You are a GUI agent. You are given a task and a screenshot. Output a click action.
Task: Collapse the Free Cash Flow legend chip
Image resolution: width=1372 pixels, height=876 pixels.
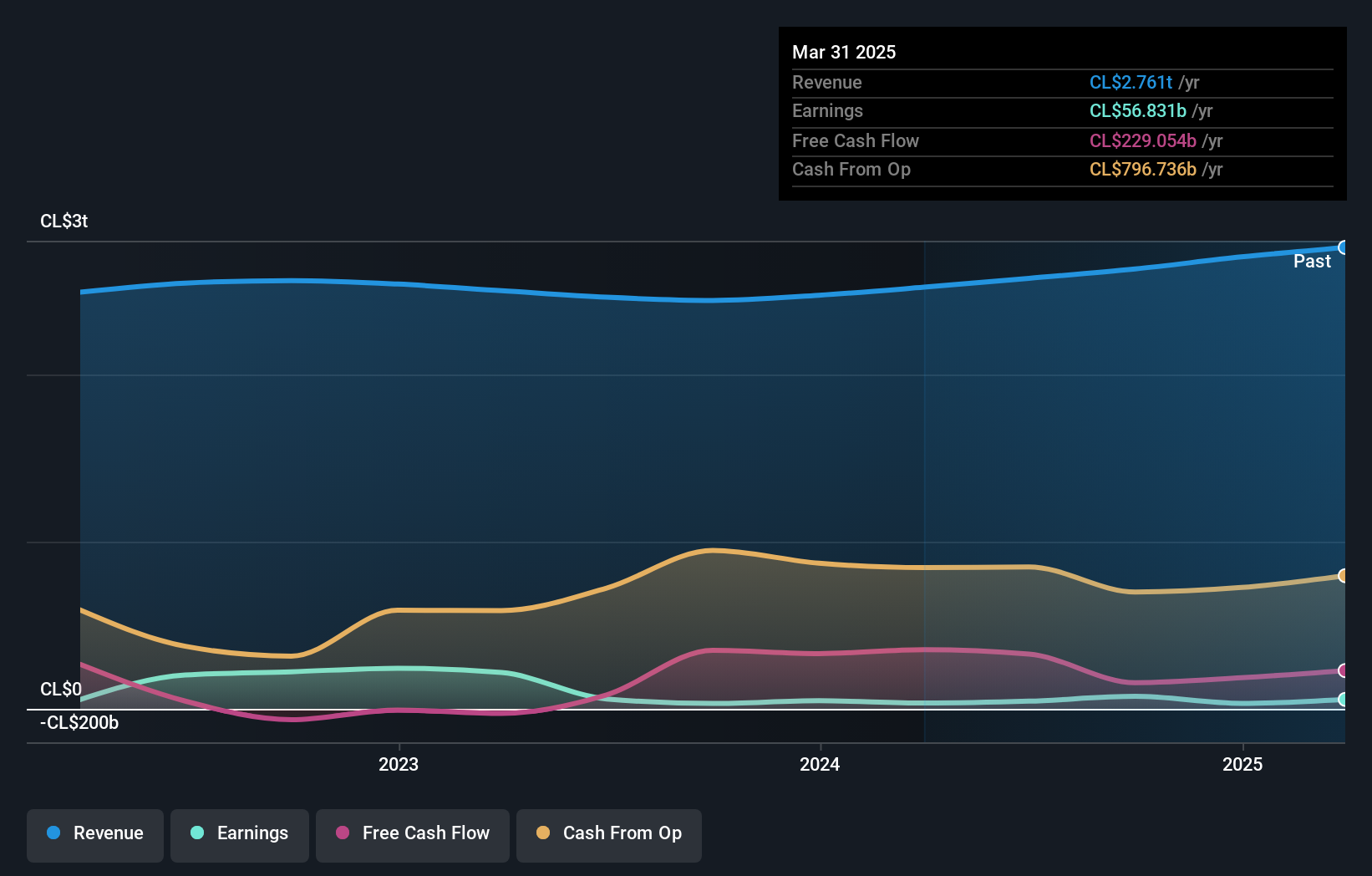[412, 833]
